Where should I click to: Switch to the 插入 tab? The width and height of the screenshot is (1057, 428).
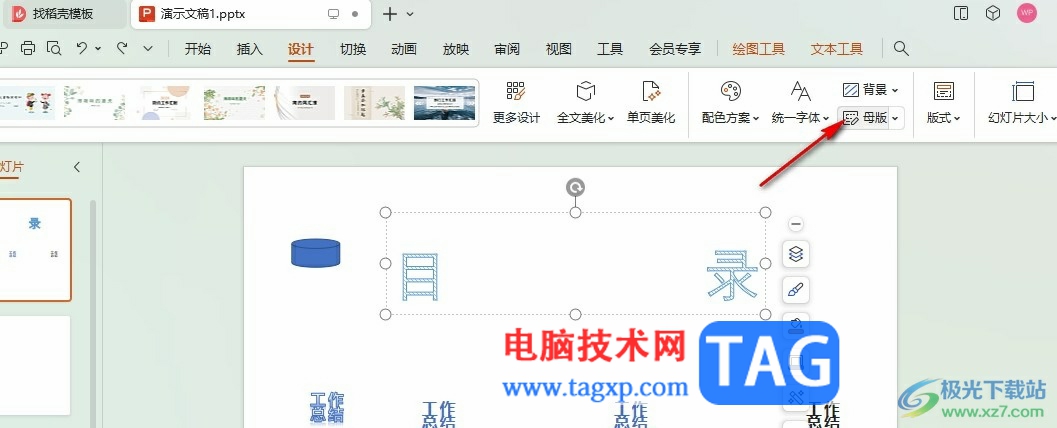coord(249,49)
